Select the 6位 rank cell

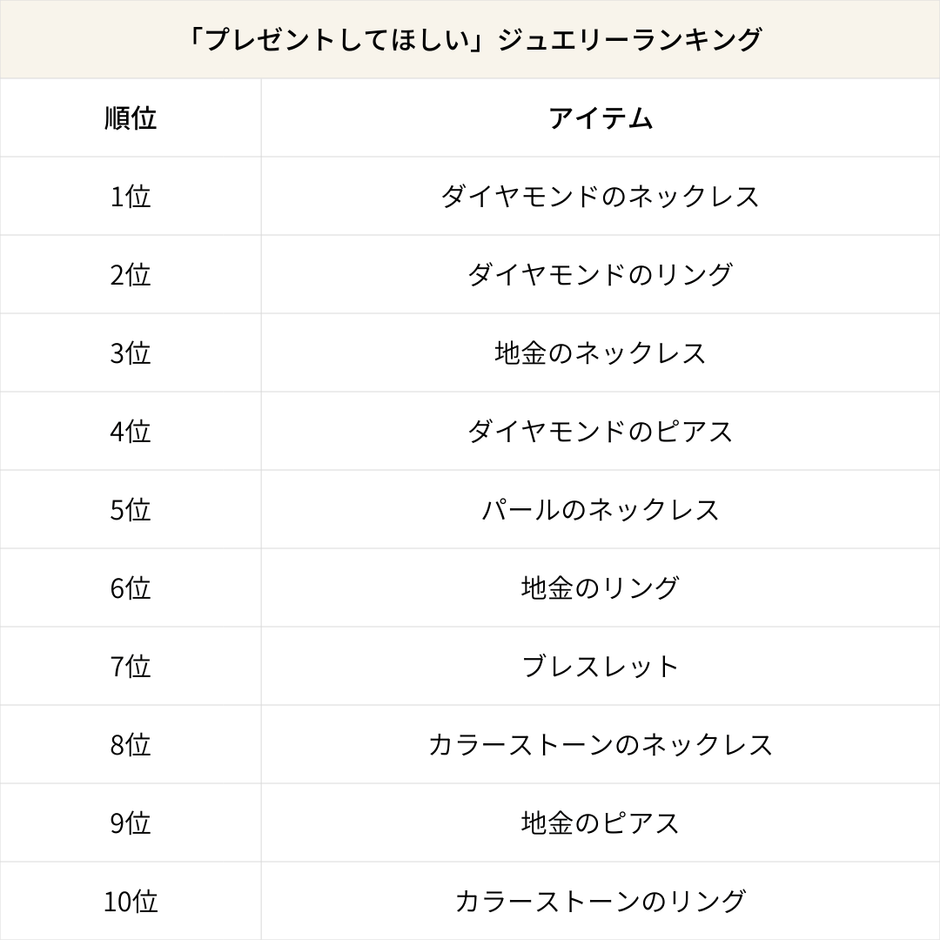coord(131,588)
